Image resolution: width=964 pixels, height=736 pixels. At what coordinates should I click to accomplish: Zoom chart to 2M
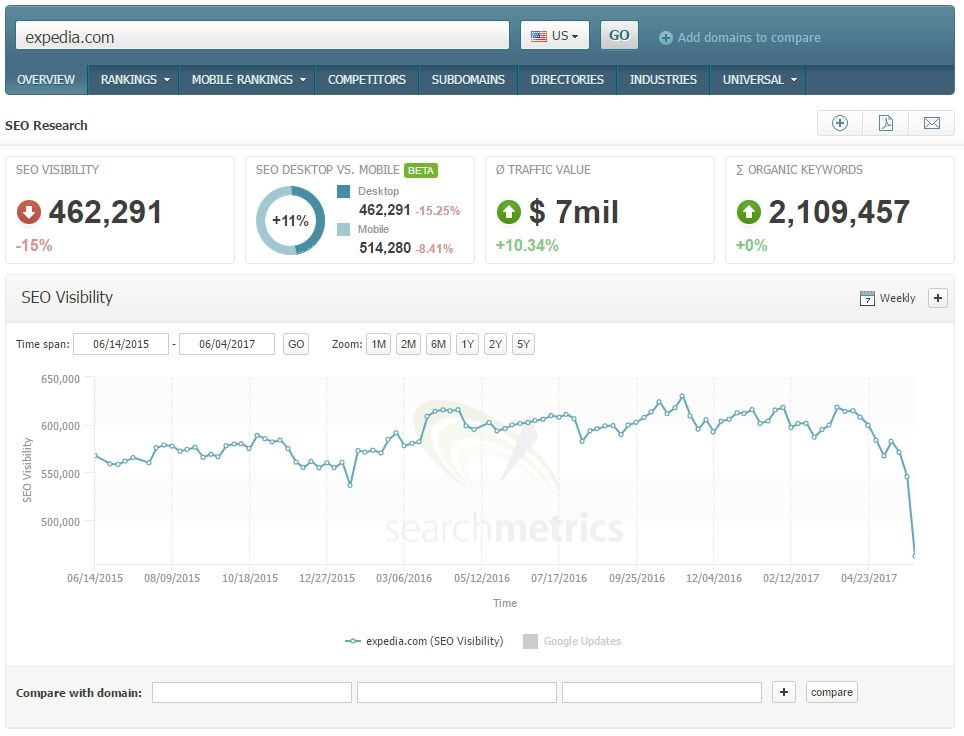tap(408, 344)
